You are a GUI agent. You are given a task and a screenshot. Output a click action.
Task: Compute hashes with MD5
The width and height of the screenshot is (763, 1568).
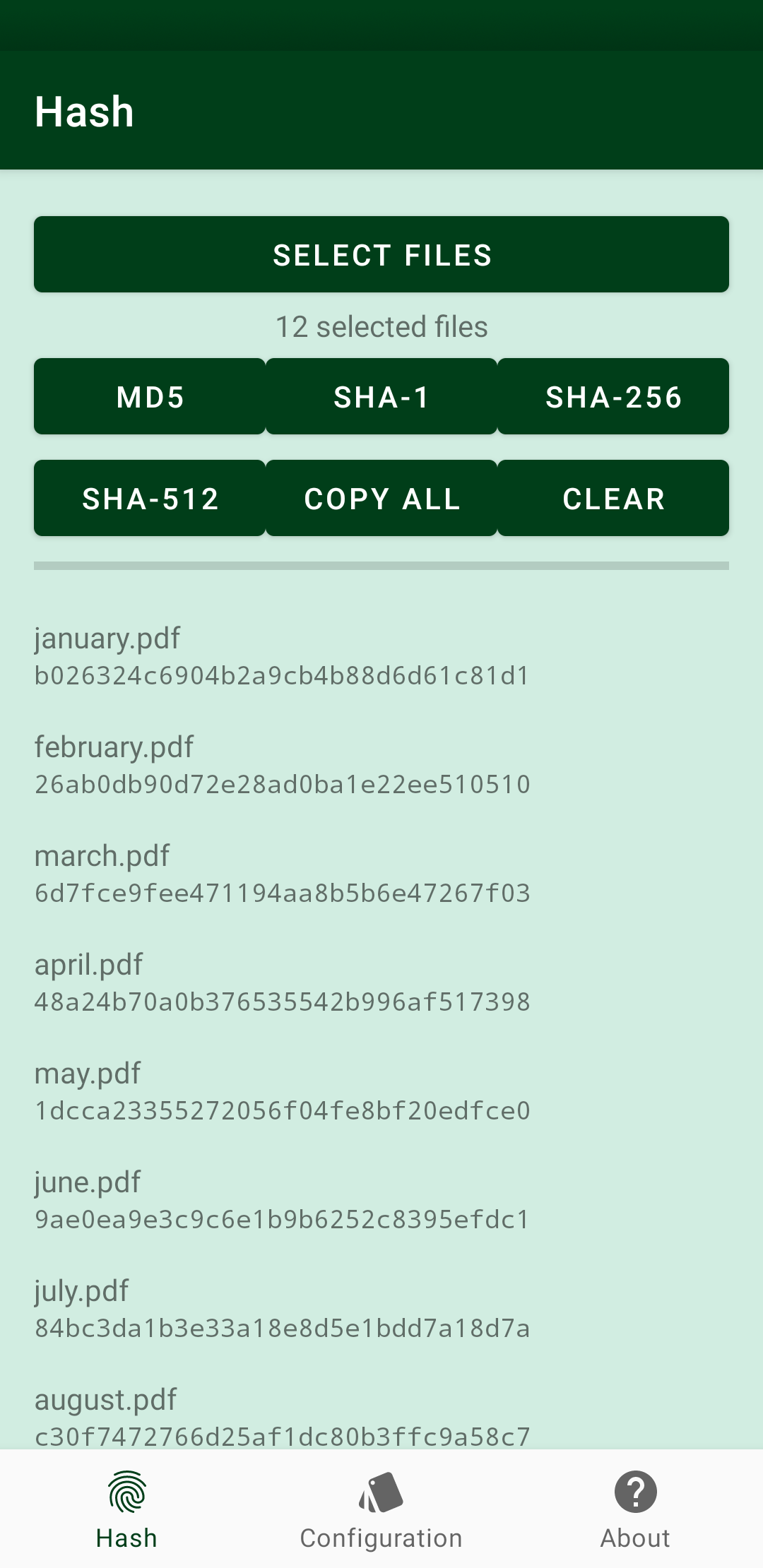tap(150, 397)
